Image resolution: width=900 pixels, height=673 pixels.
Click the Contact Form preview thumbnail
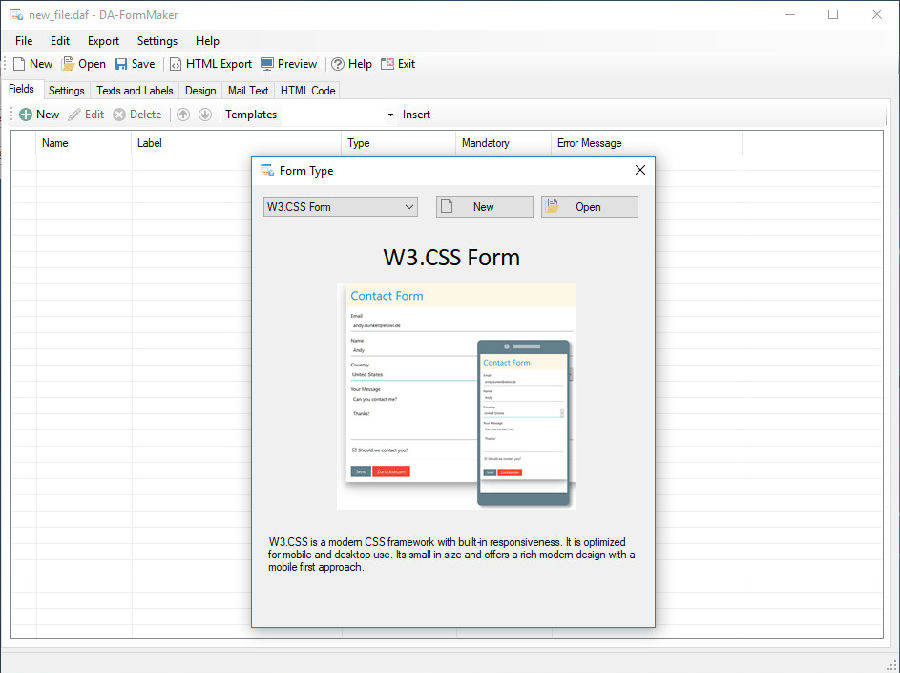click(456, 396)
